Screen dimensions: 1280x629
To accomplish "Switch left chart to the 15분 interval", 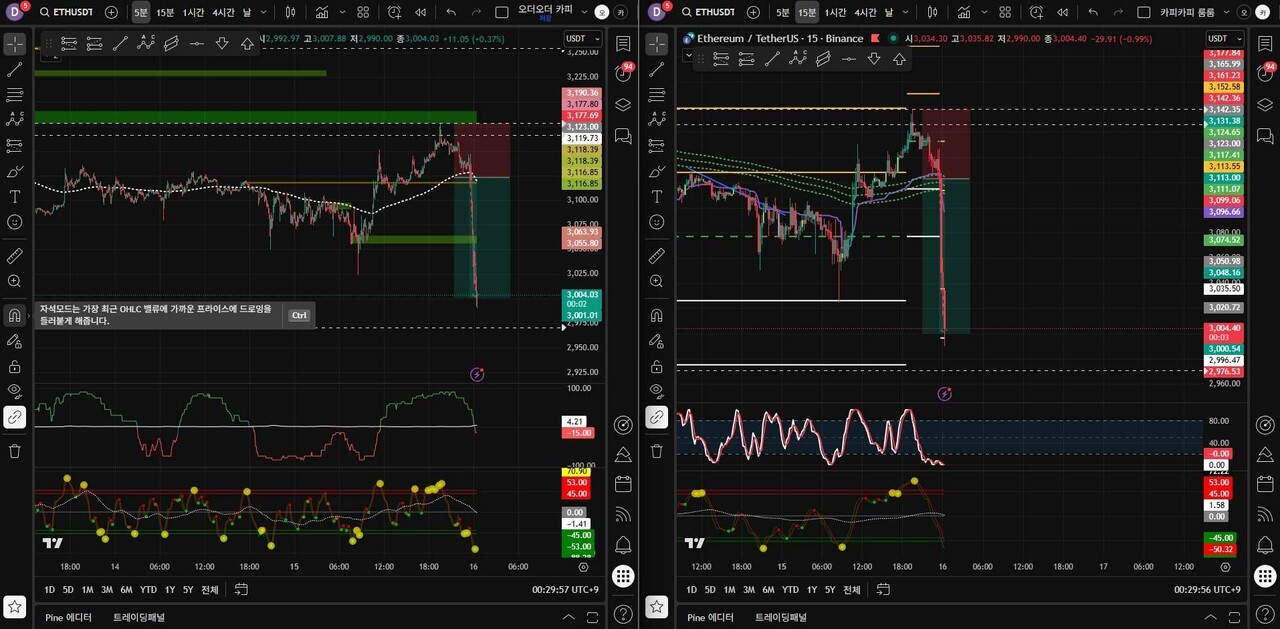I will (165, 12).
